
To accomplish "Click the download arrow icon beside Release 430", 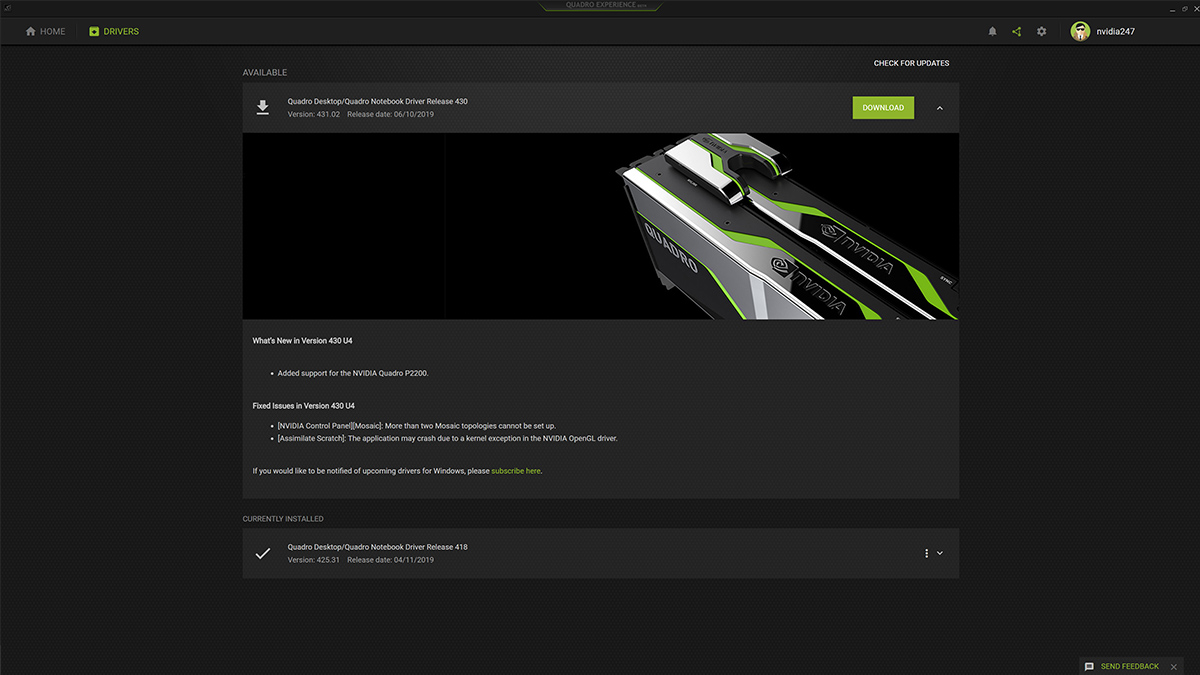I will [263, 108].
